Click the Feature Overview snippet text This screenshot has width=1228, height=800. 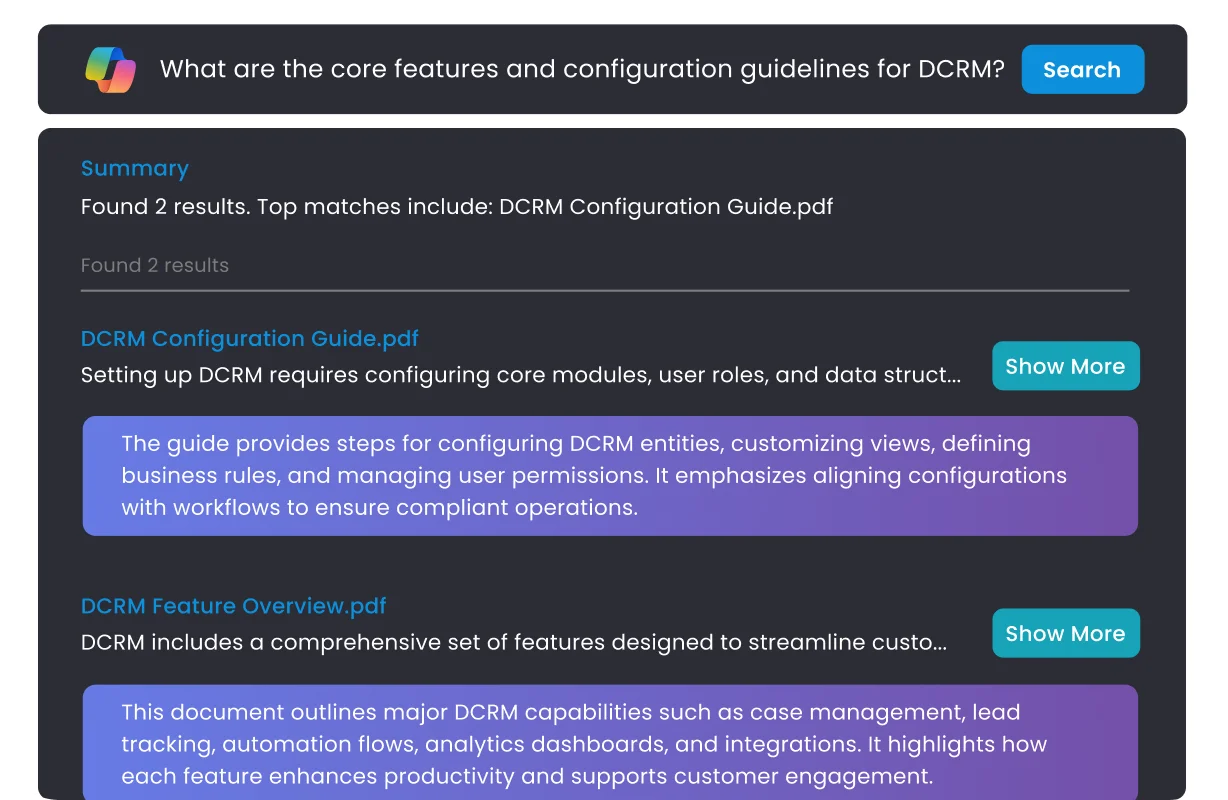(513, 642)
